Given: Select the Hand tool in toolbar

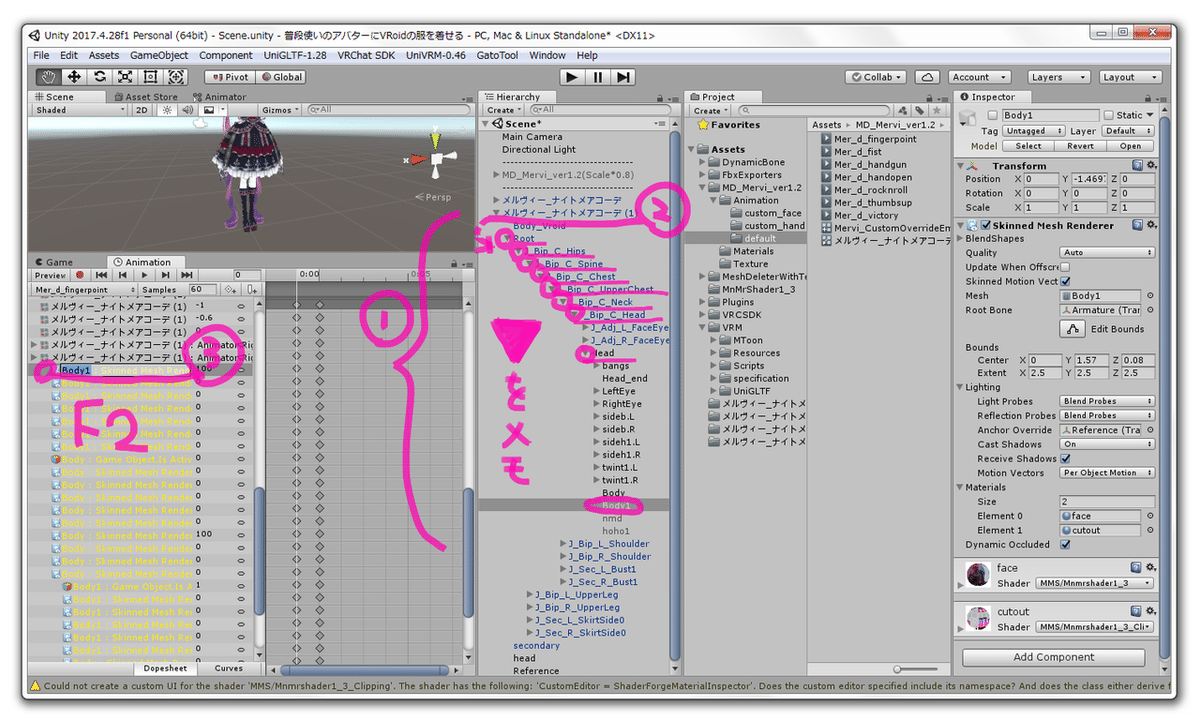Looking at the screenshot, I should point(48,77).
